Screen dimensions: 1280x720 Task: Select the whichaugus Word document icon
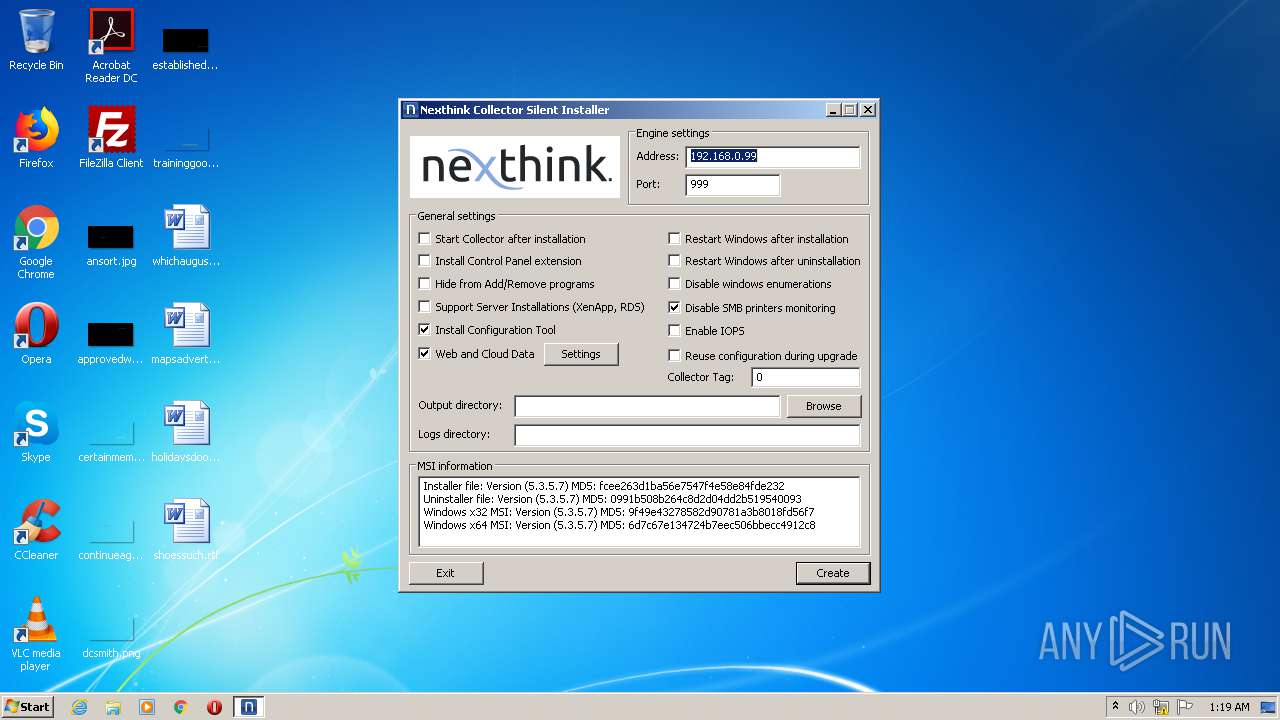[186, 236]
